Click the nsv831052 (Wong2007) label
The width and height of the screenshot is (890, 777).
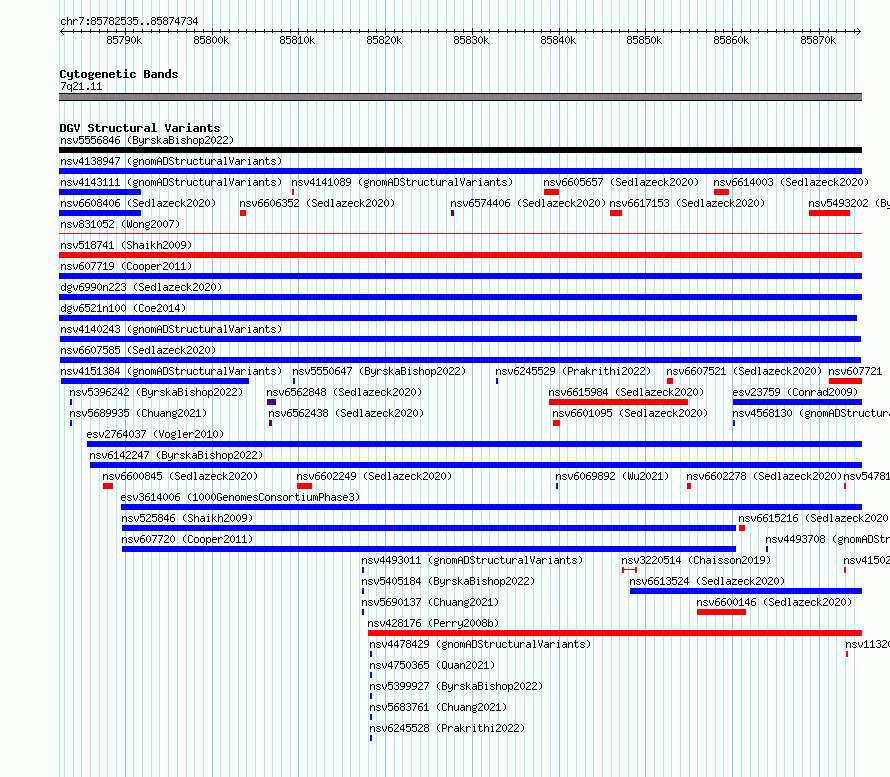click(x=120, y=224)
